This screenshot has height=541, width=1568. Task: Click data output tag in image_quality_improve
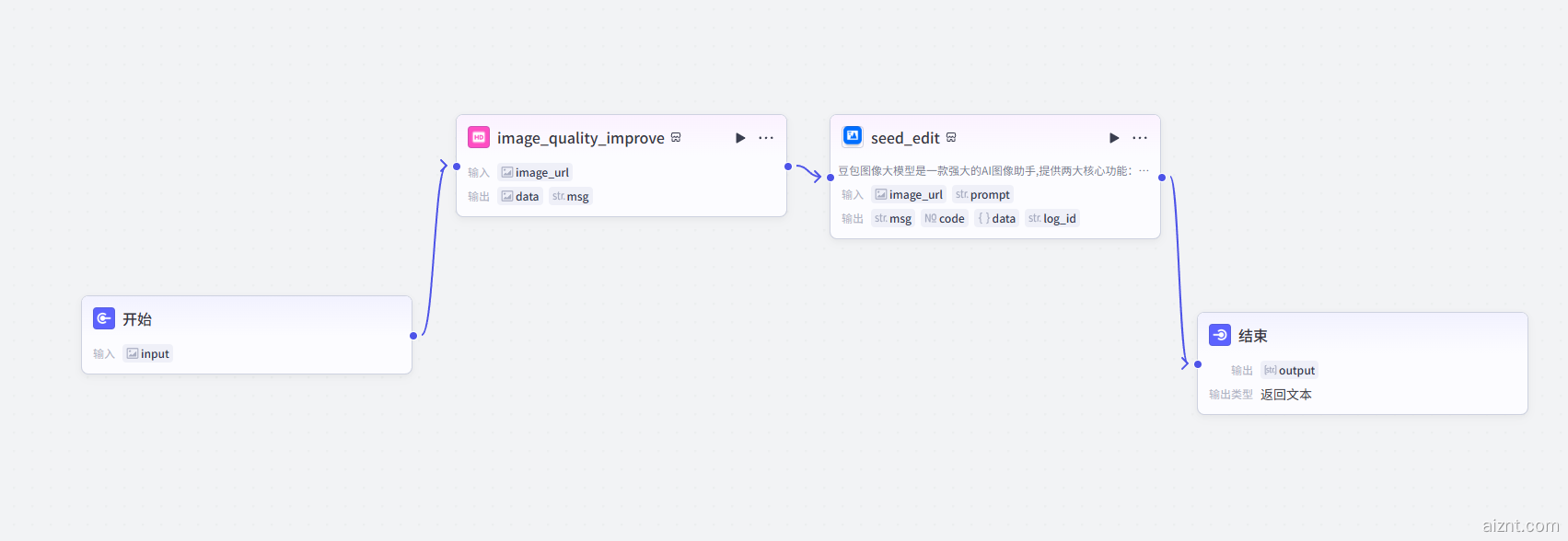pyautogui.click(x=520, y=196)
